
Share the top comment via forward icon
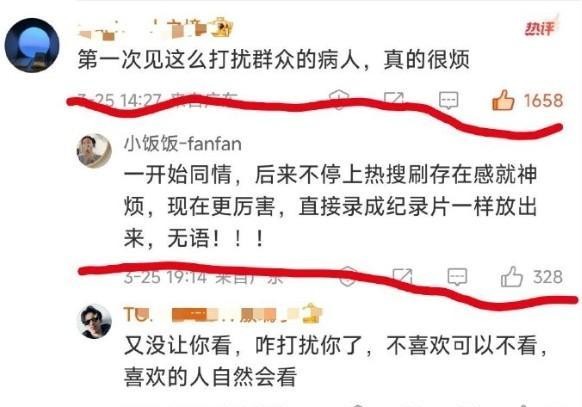pyautogui.click(x=393, y=99)
